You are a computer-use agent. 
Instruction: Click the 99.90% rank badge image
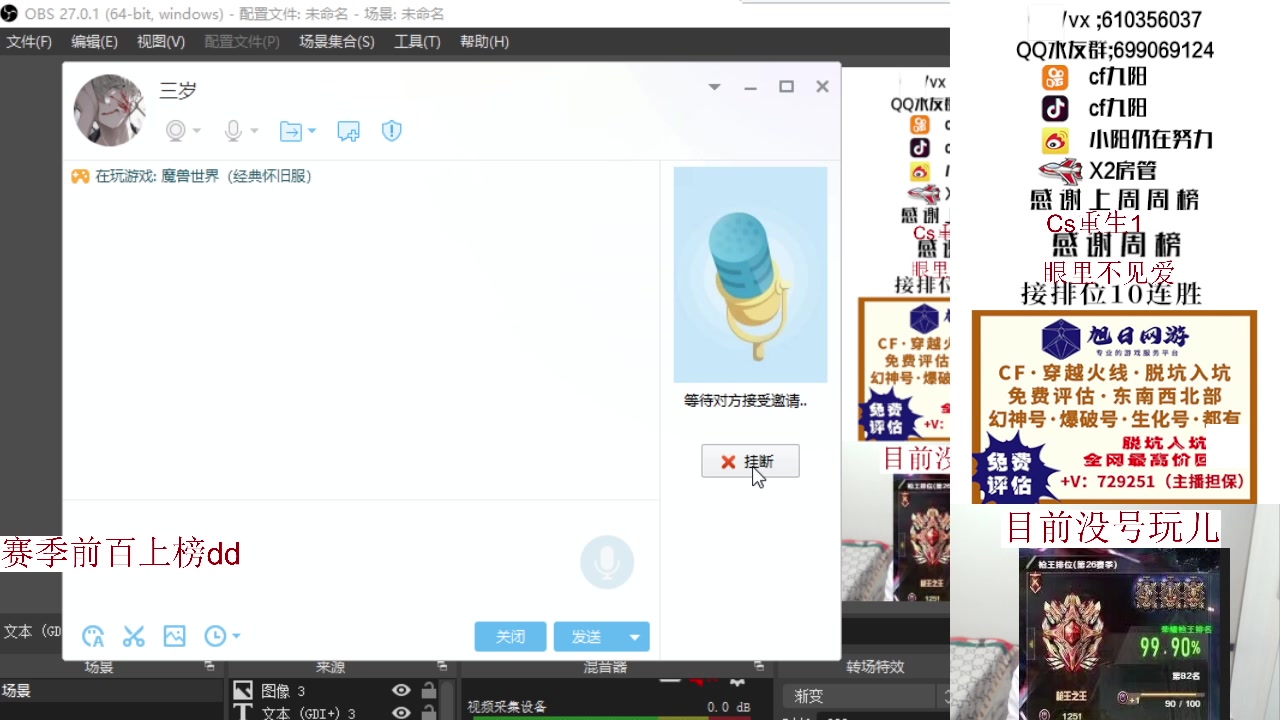coord(1124,634)
